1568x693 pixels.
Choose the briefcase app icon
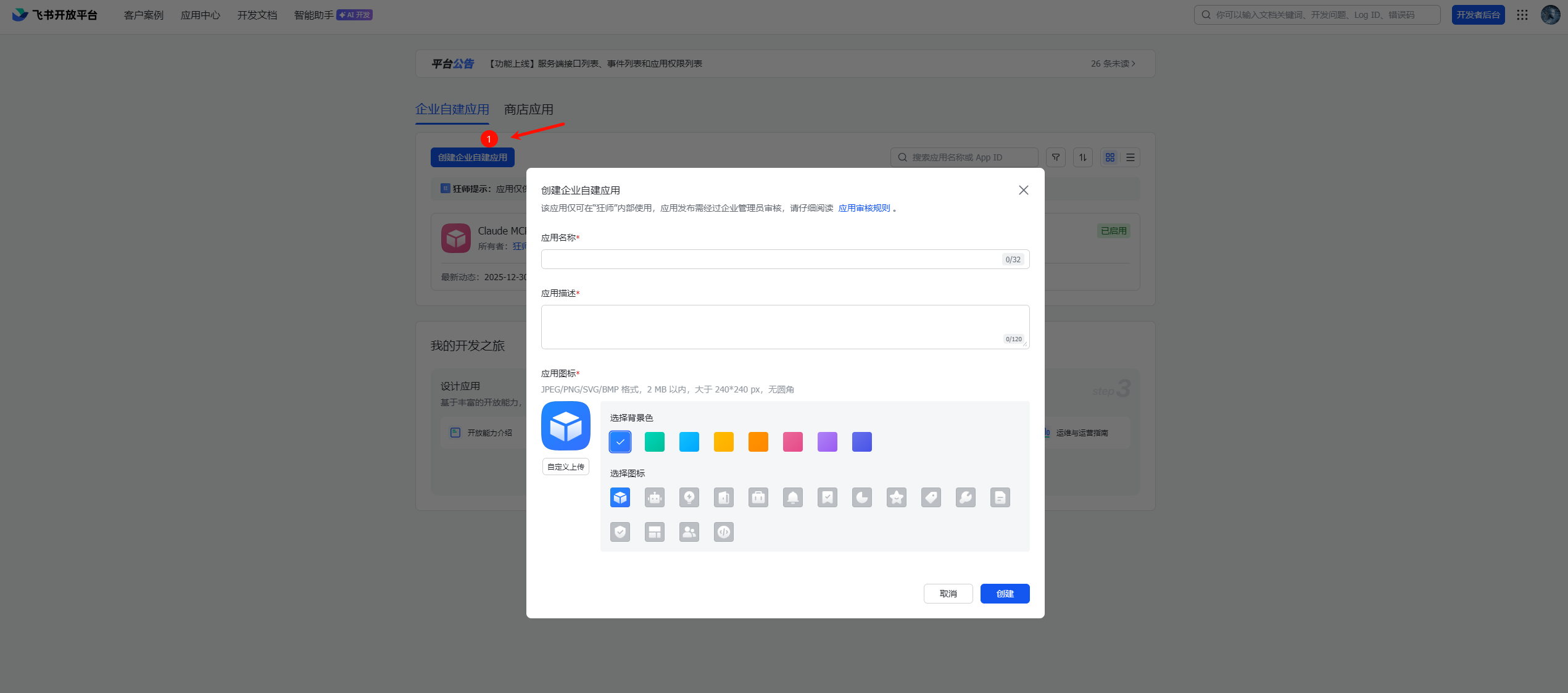click(x=758, y=497)
